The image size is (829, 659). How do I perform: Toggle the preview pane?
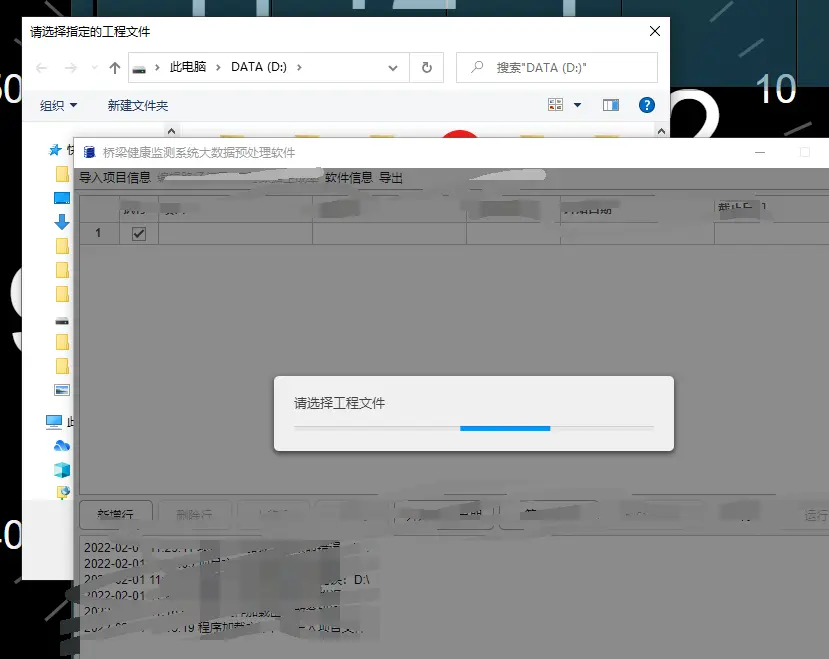tap(611, 105)
